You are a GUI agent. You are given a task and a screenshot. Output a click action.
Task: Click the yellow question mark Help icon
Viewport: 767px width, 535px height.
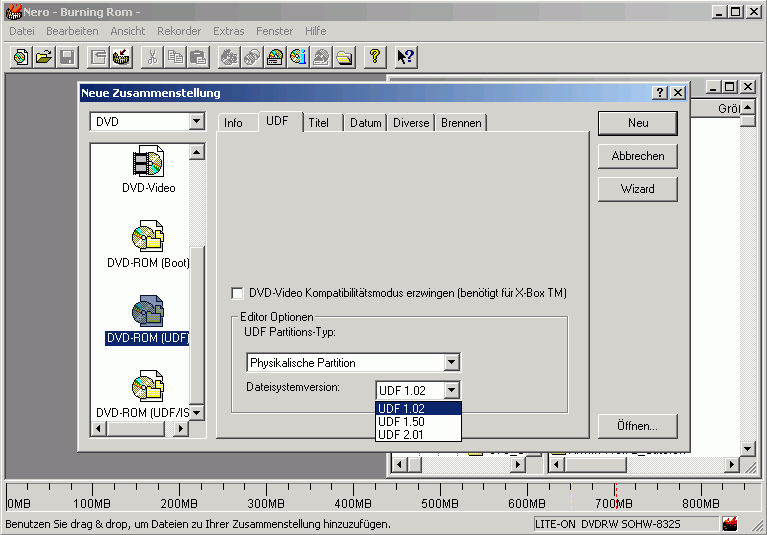point(375,57)
